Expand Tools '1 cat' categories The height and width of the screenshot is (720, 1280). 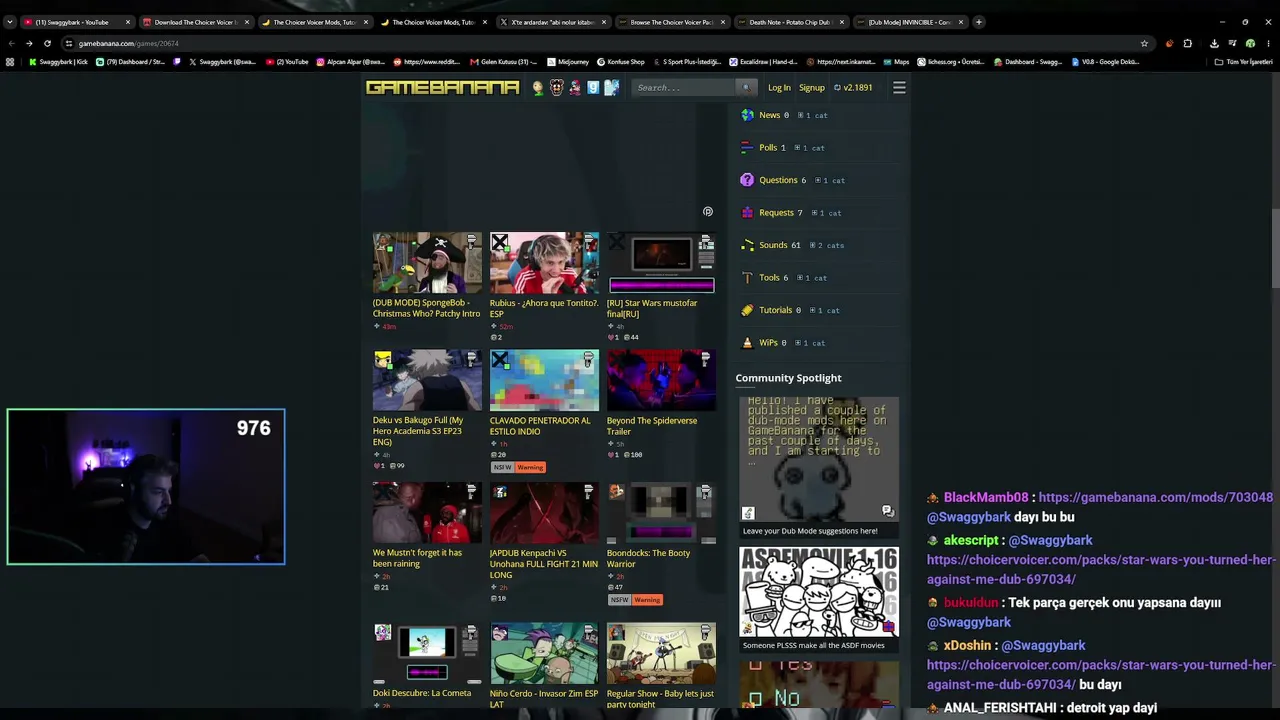click(810, 278)
